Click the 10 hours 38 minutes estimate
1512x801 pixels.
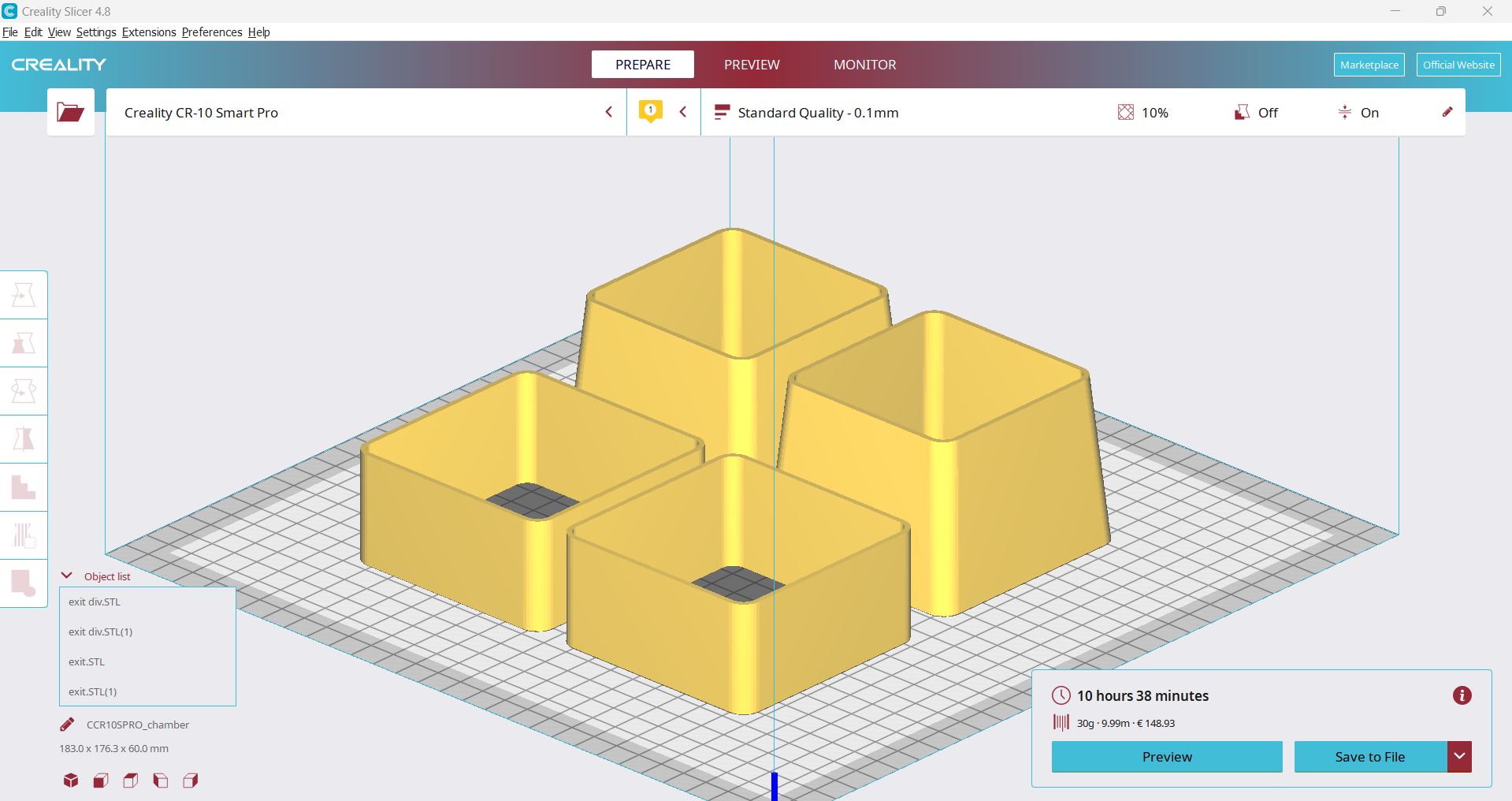[1142, 695]
